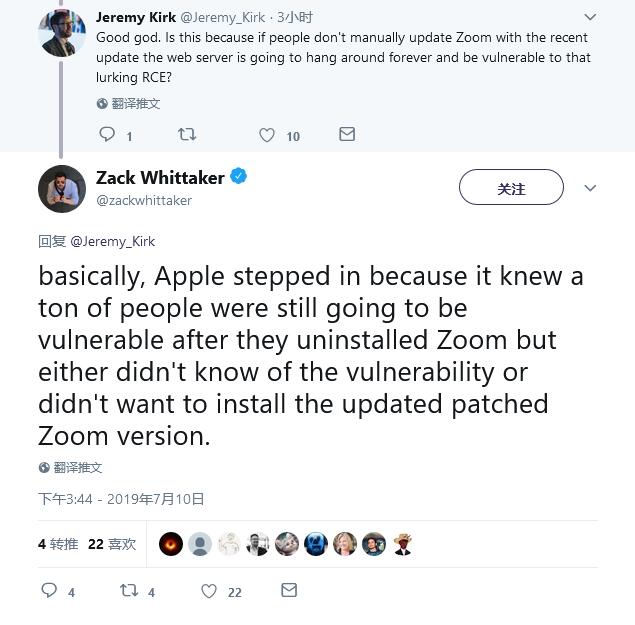Share Zack Whittaker's tweet by message
Screen dimensions: 635x625
pyautogui.click(x=289, y=591)
